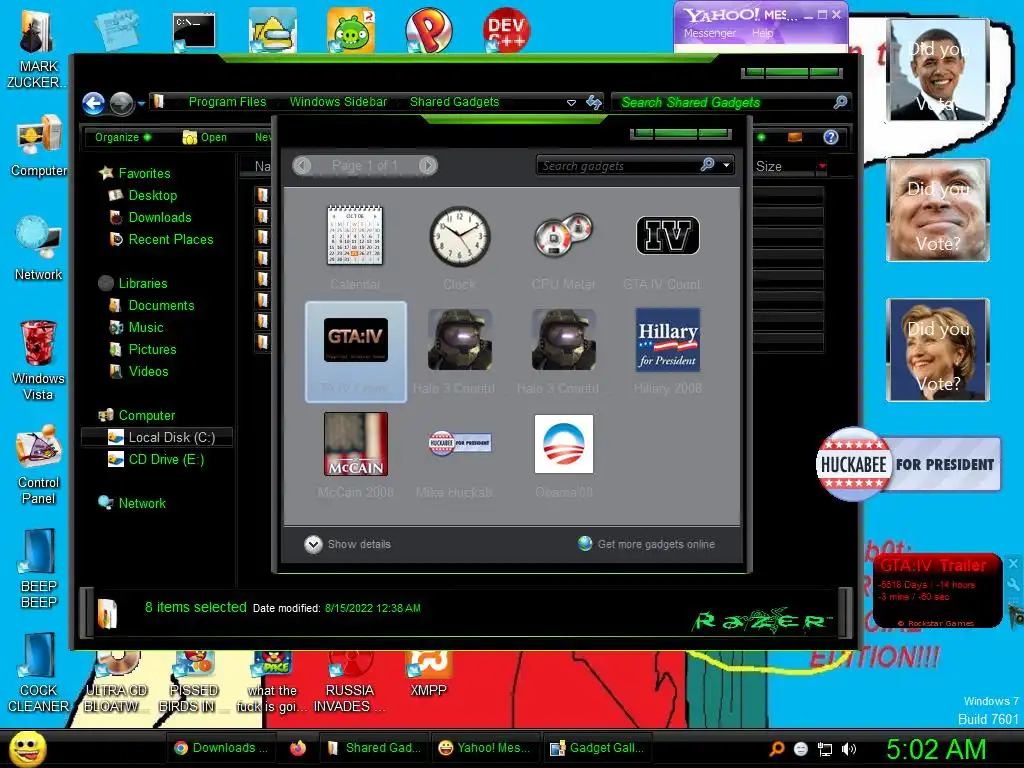Switch to Downloads taskbar button
The width and height of the screenshot is (1024, 768).
(x=221, y=748)
